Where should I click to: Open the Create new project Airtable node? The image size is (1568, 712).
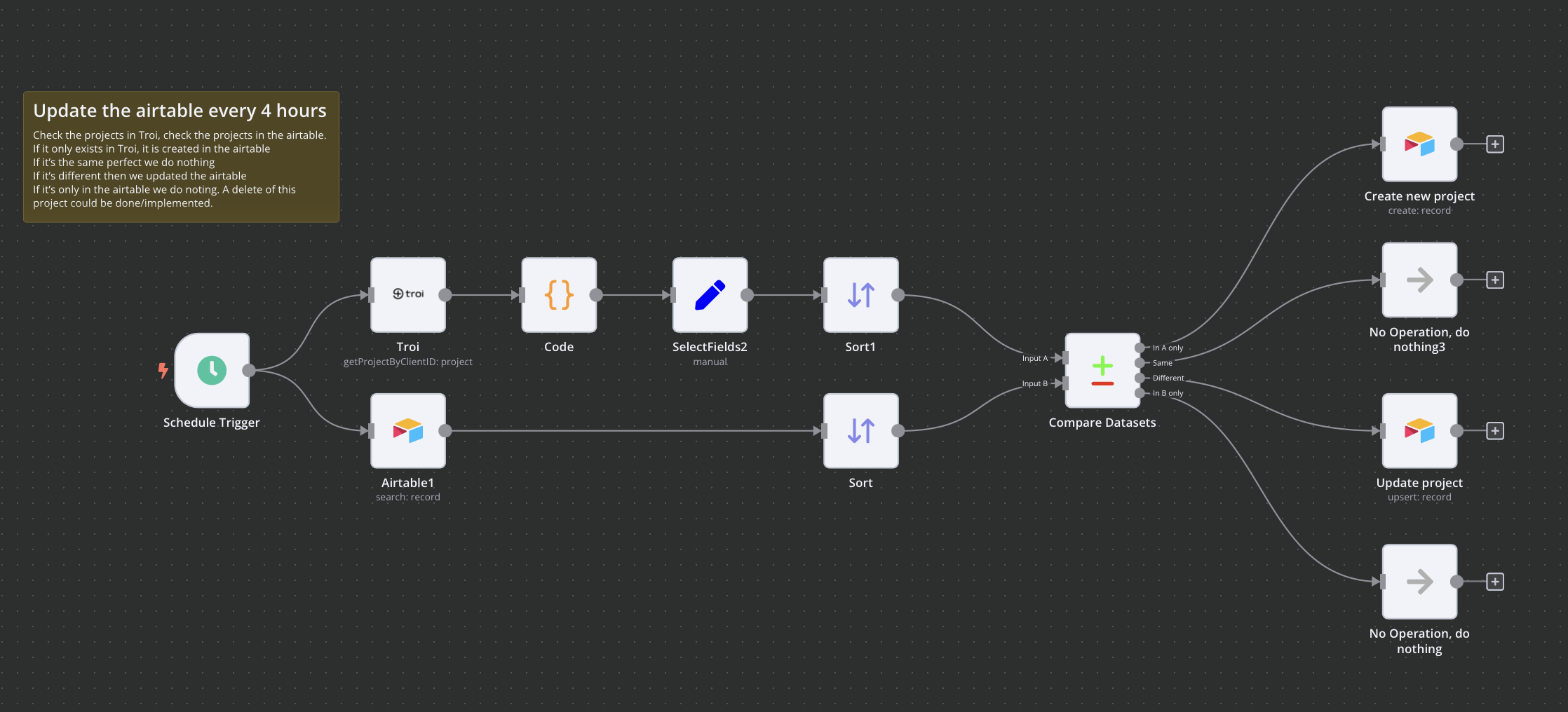1419,144
